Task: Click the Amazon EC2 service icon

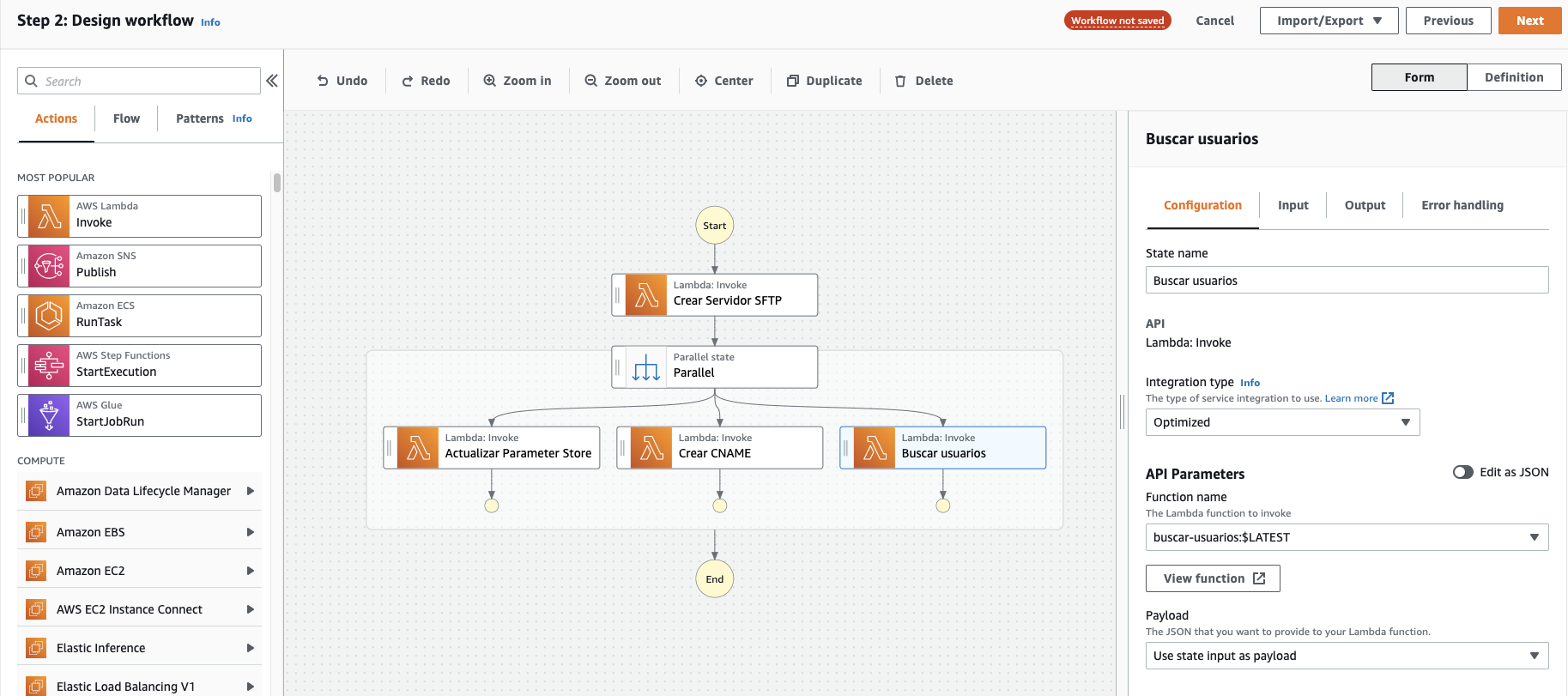Action: tap(36, 571)
